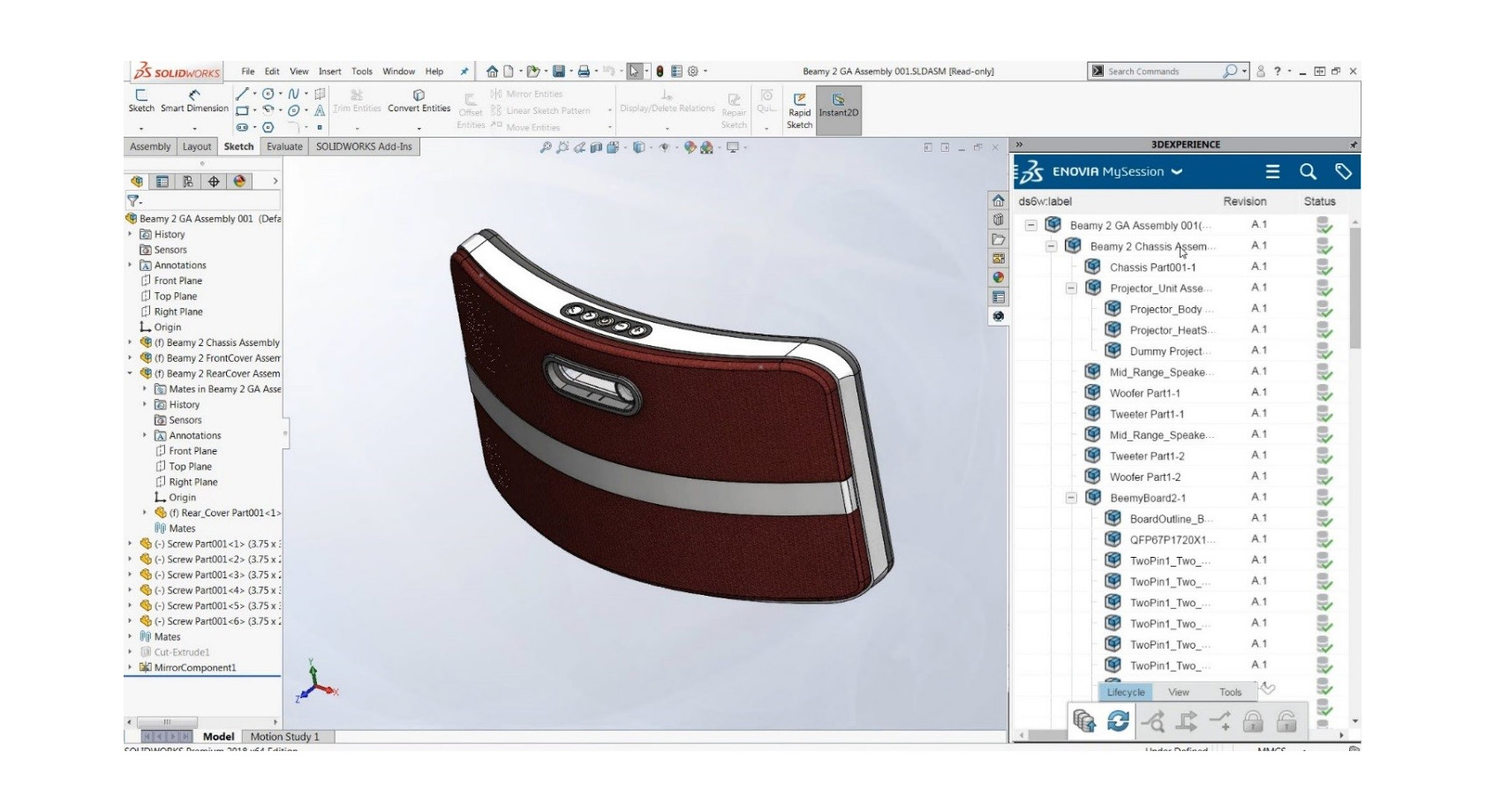This screenshot has width=1486, height=812.
Task: Open the ConfigurationManager tab icon
Action: click(188, 182)
